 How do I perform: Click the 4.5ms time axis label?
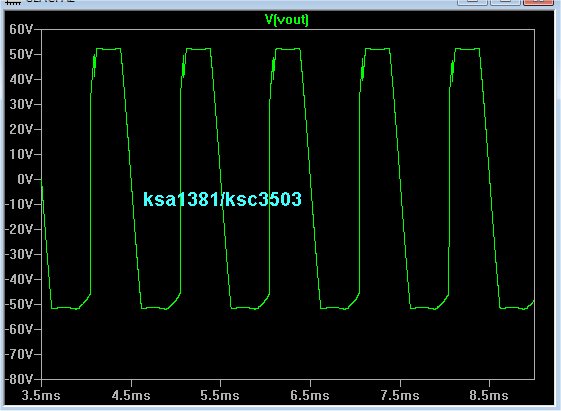point(131,396)
